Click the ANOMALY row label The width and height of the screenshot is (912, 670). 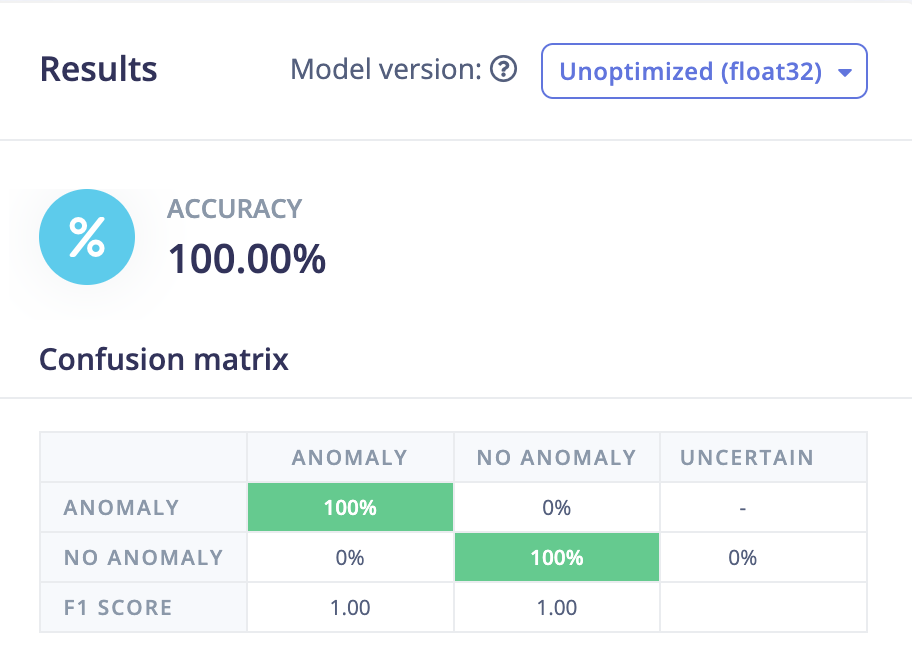click(x=121, y=508)
